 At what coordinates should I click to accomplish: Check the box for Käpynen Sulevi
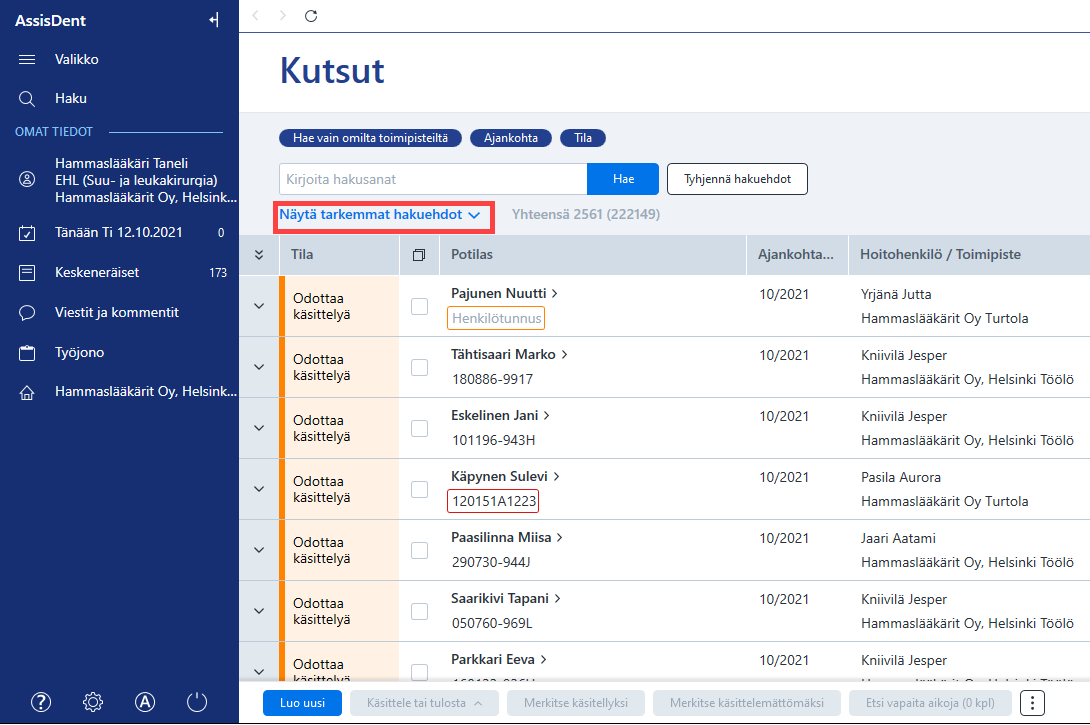pyautogui.click(x=419, y=489)
